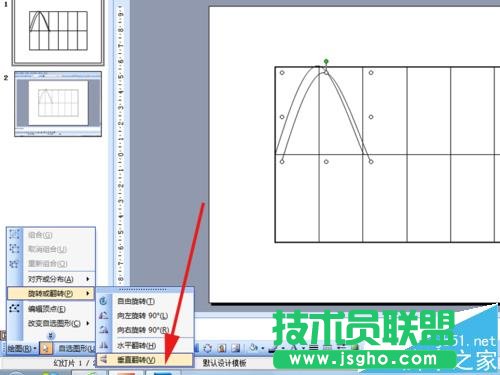Activate the Select Objects arrow tool

pyautogui.click(x=46, y=349)
